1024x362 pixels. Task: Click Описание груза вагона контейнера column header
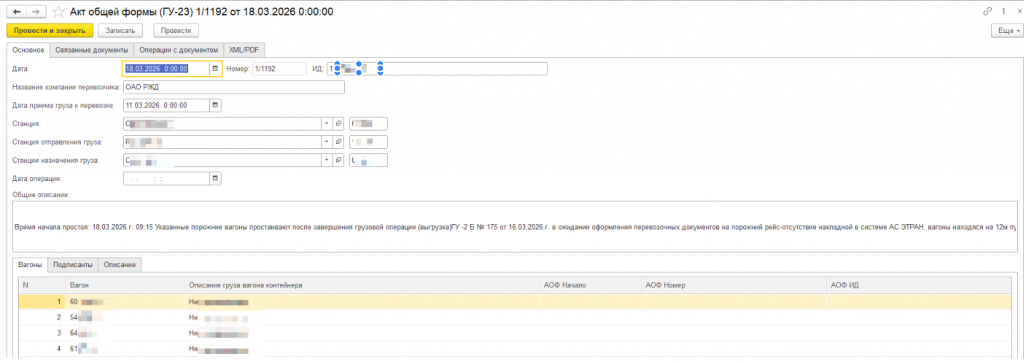pos(361,286)
